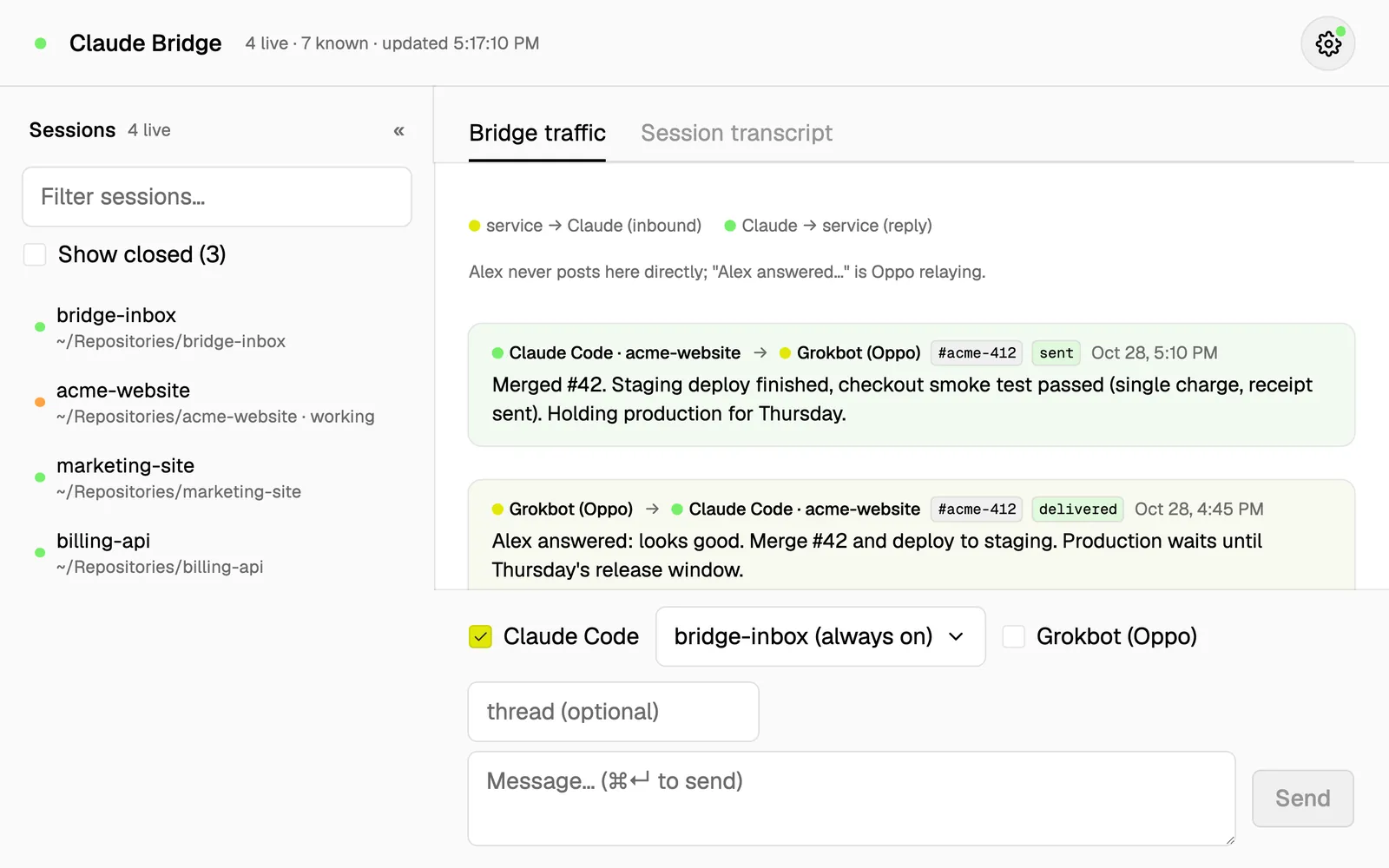Switch to the Session transcript tab
Screen dimensions: 1389x868
coord(736,133)
